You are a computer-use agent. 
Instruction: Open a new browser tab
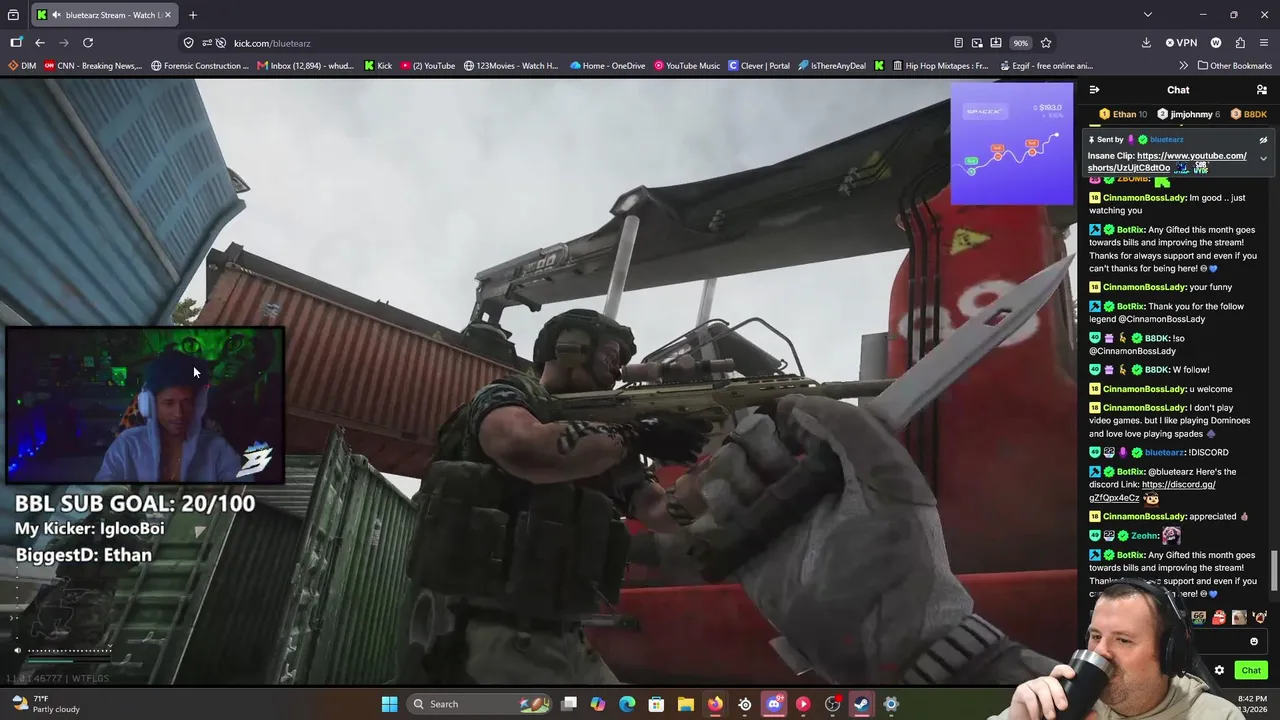point(193,15)
